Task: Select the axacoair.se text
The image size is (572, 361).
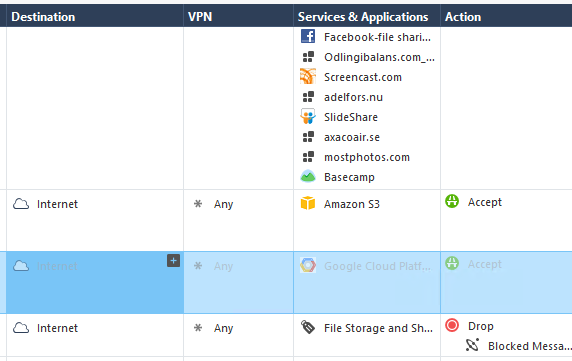Action: [352, 137]
